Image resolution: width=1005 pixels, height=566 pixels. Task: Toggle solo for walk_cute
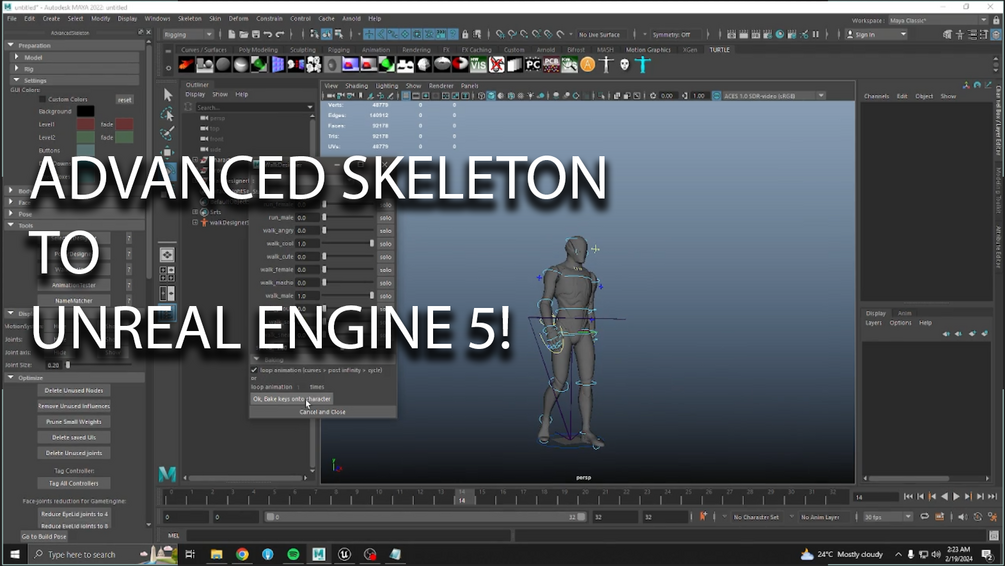tap(385, 256)
